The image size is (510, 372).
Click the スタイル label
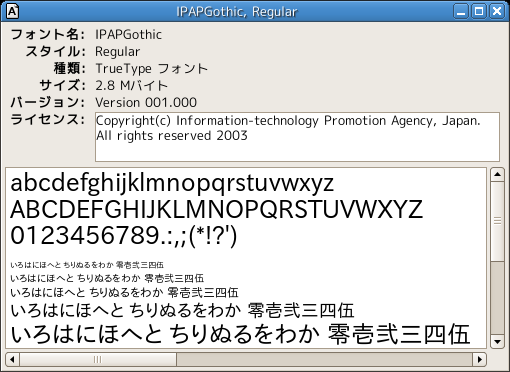tap(55, 52)
